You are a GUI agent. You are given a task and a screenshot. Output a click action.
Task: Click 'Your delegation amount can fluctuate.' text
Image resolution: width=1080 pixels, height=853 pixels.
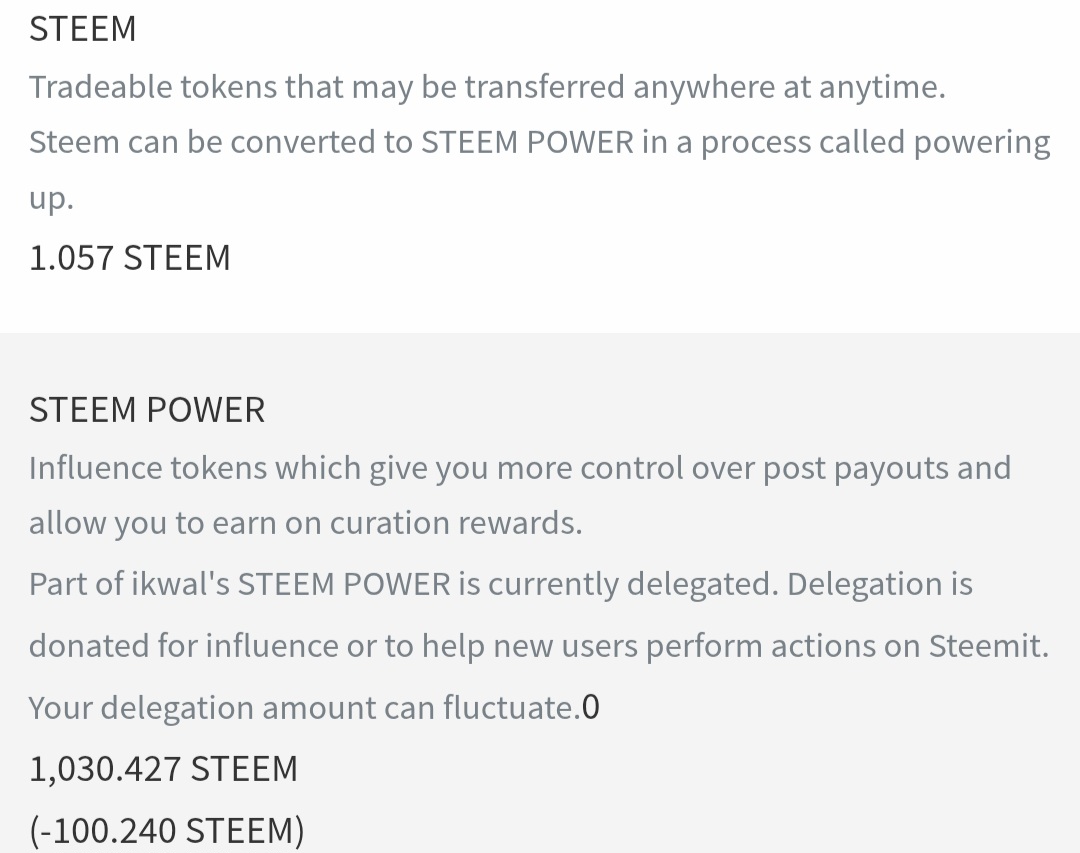click(x=304, y=708)
